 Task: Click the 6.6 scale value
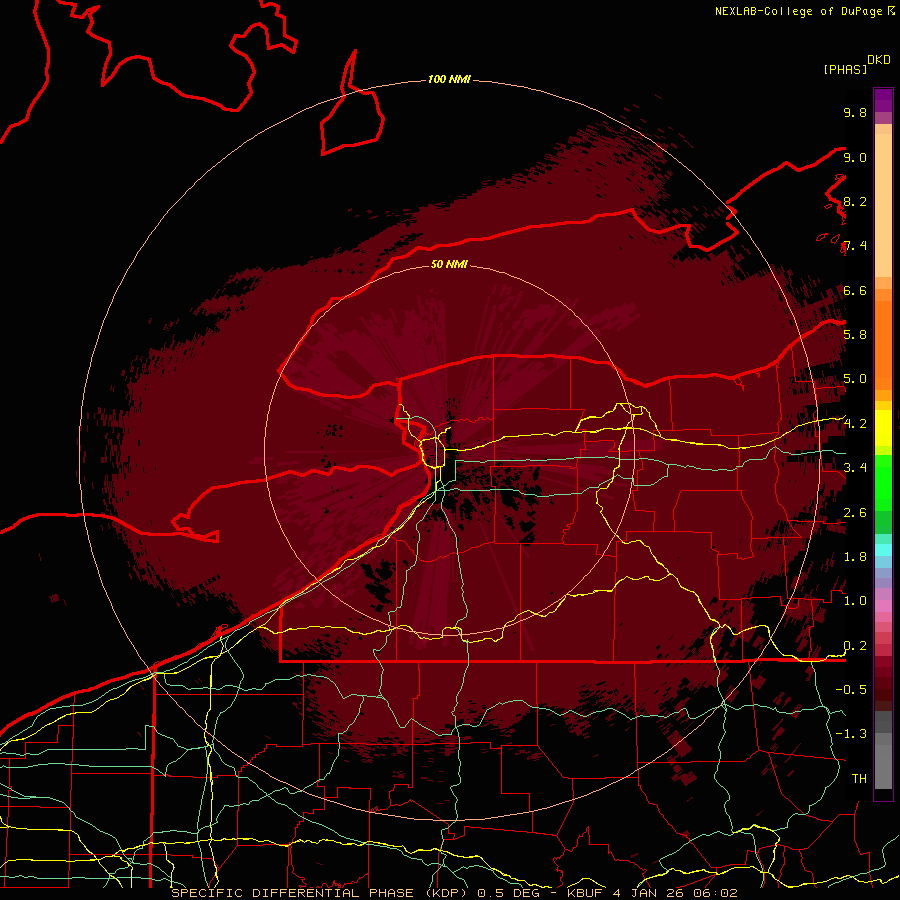[855, 290]
